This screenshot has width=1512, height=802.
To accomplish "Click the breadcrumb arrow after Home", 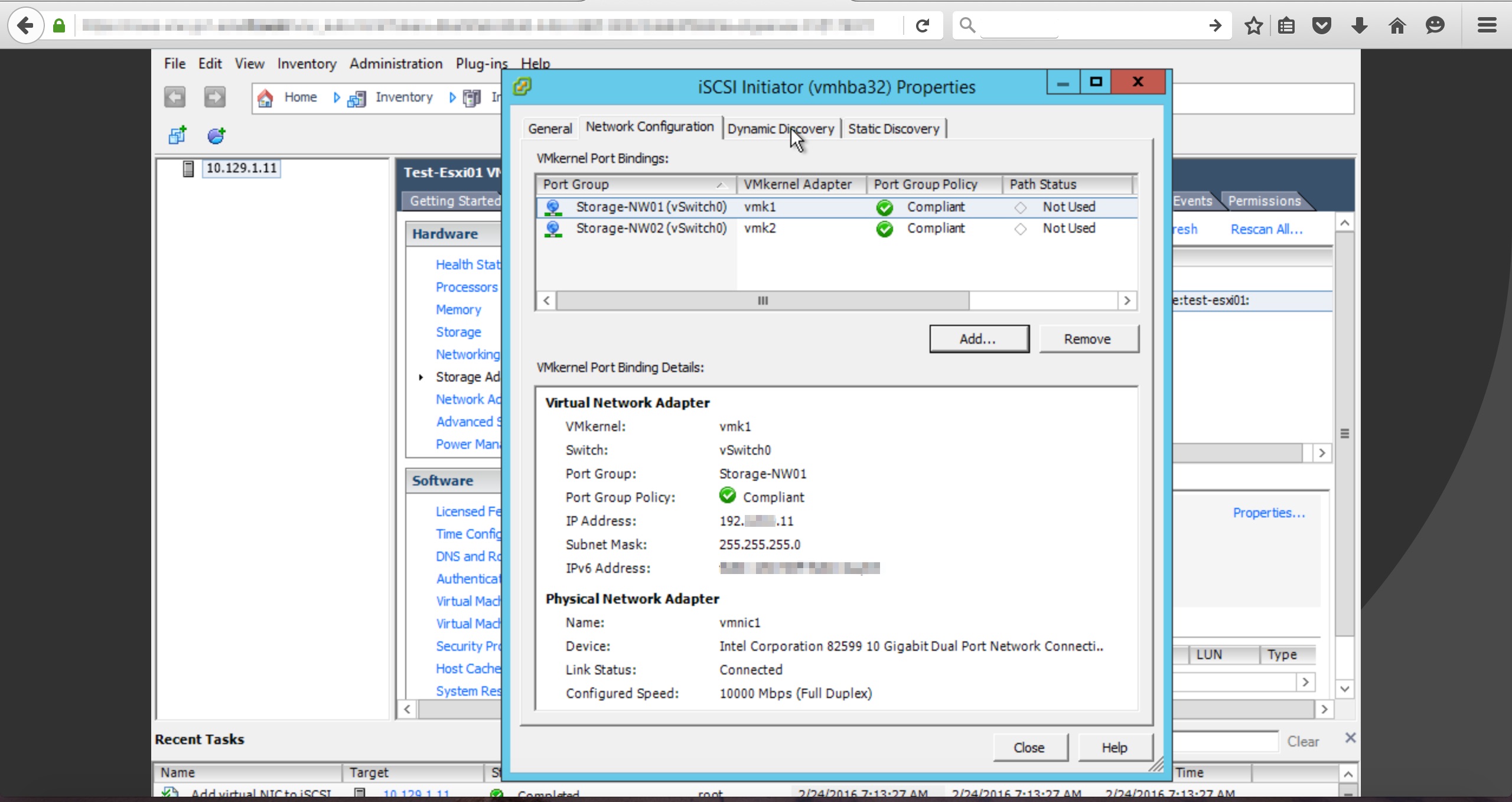I will point(337,97).
